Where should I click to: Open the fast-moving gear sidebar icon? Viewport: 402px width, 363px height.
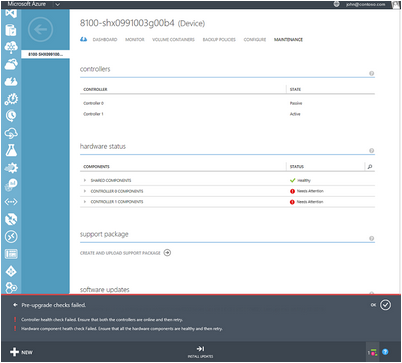tap(11, 168)
